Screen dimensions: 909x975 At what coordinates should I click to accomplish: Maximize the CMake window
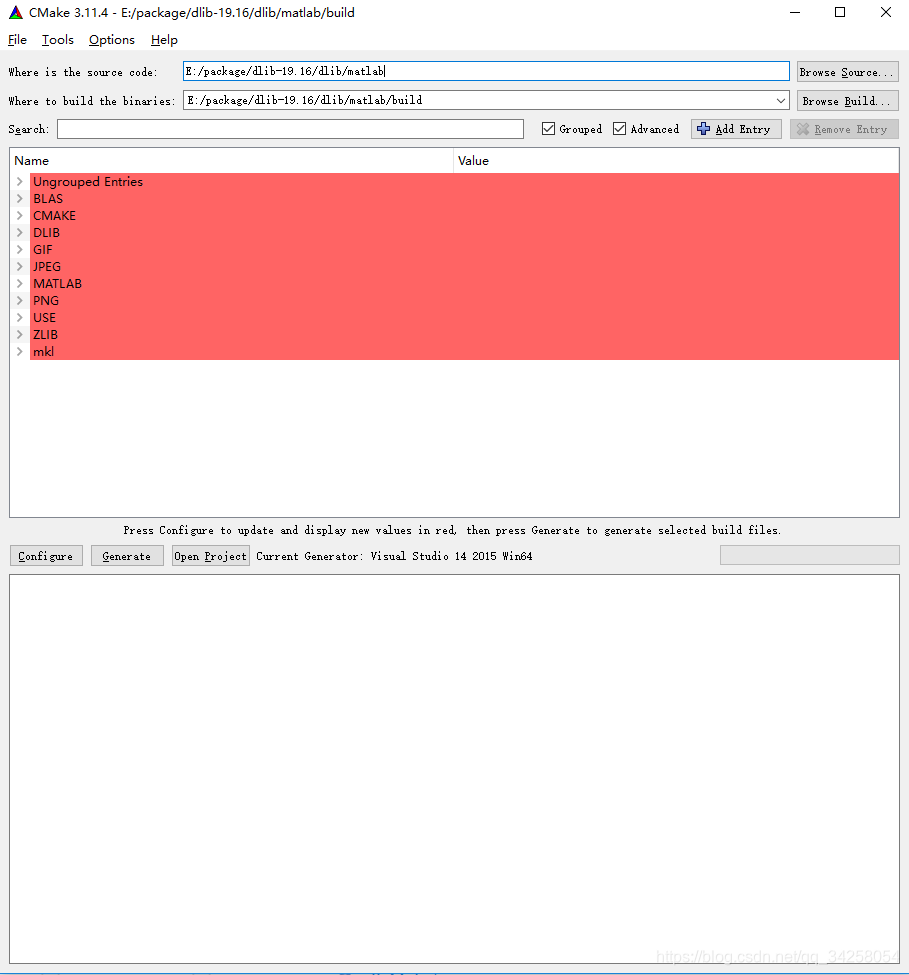tap(840, 12)
